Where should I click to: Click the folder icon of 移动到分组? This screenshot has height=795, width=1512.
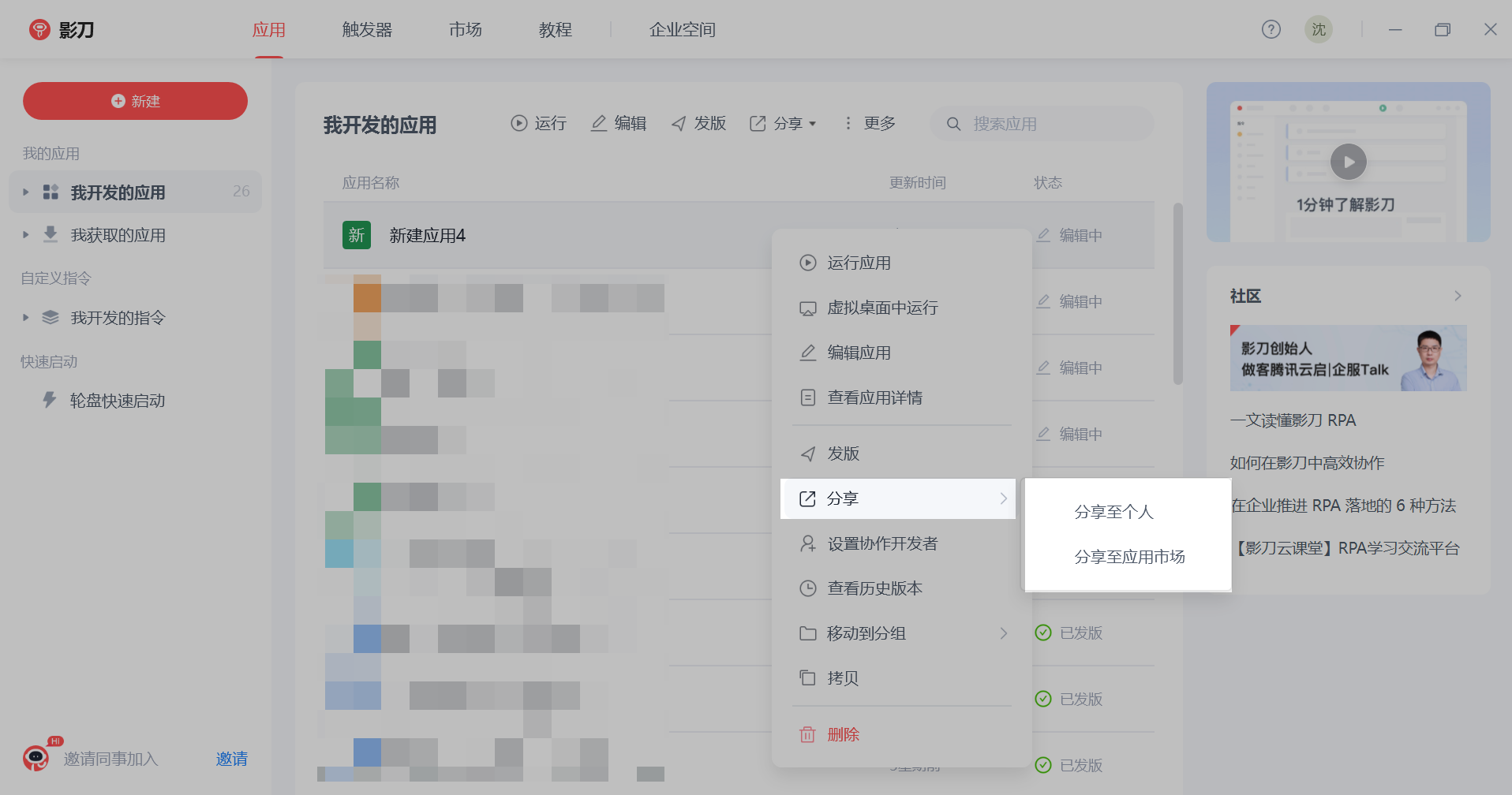[808, 633]
